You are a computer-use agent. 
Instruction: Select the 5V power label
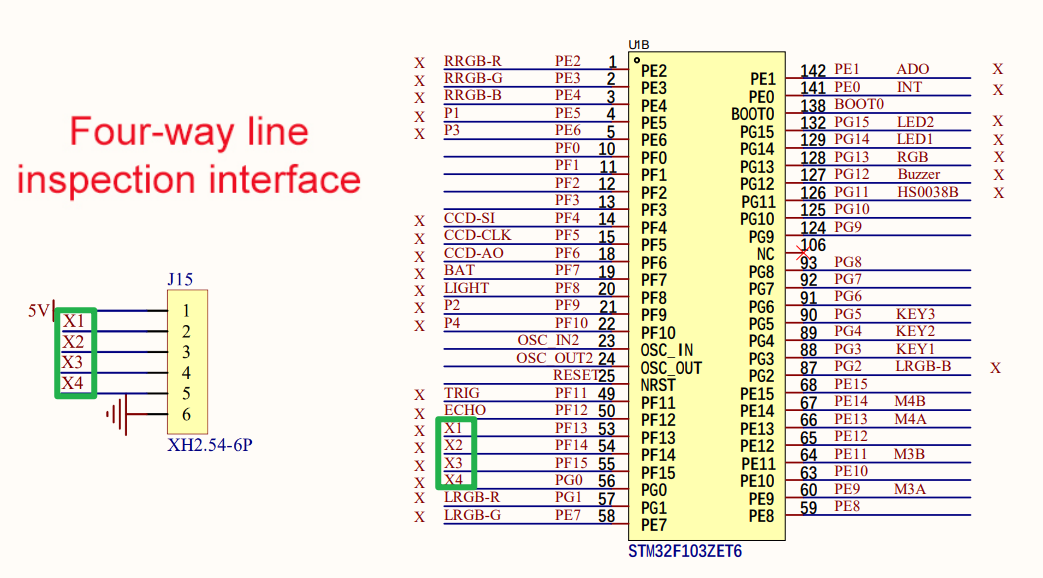[x=39, y=311]
